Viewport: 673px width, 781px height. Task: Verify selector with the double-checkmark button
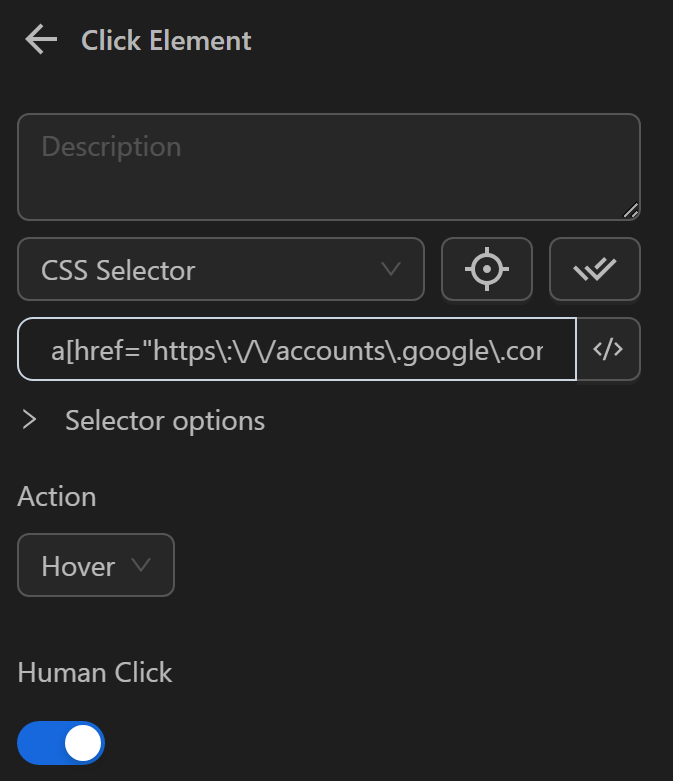point(595,269)
